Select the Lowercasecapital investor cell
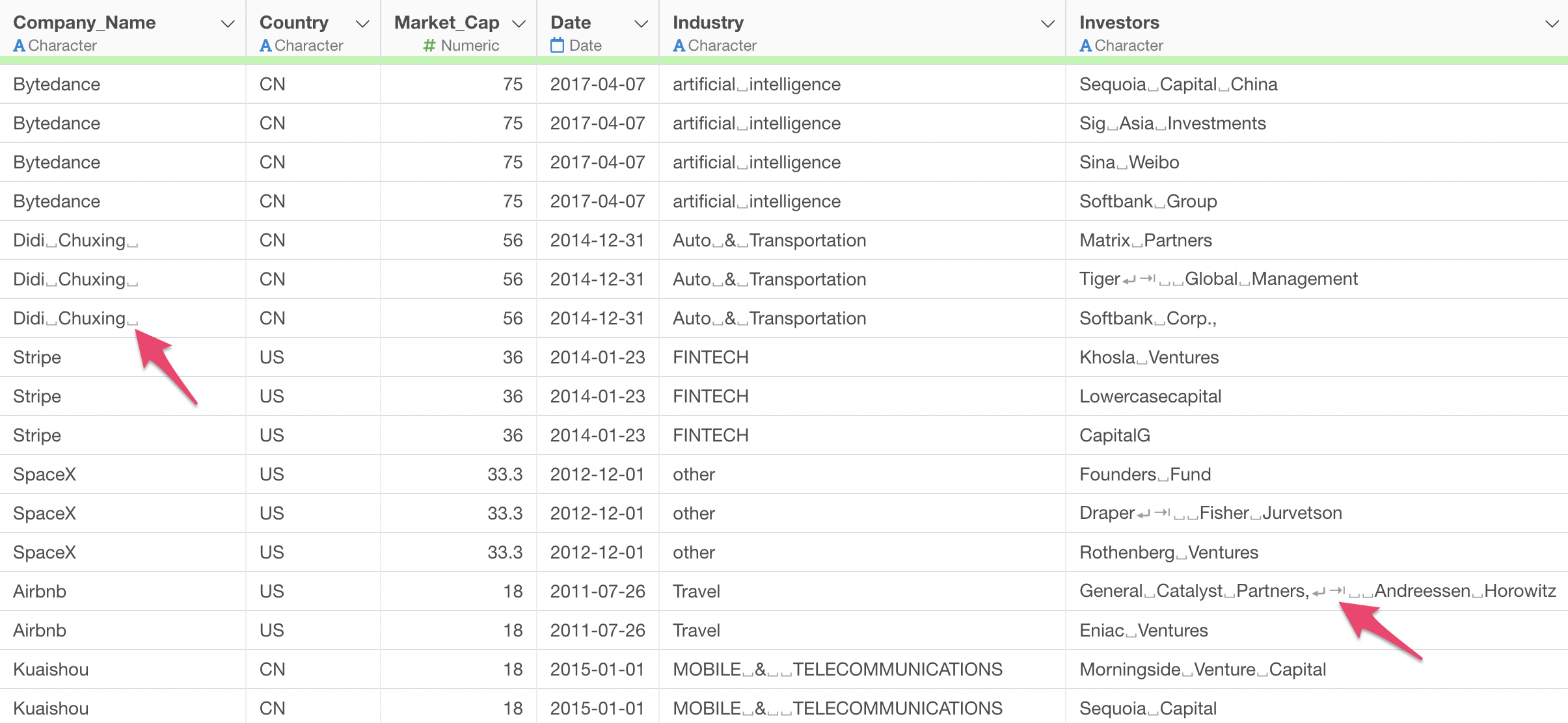 point(1317,397)
